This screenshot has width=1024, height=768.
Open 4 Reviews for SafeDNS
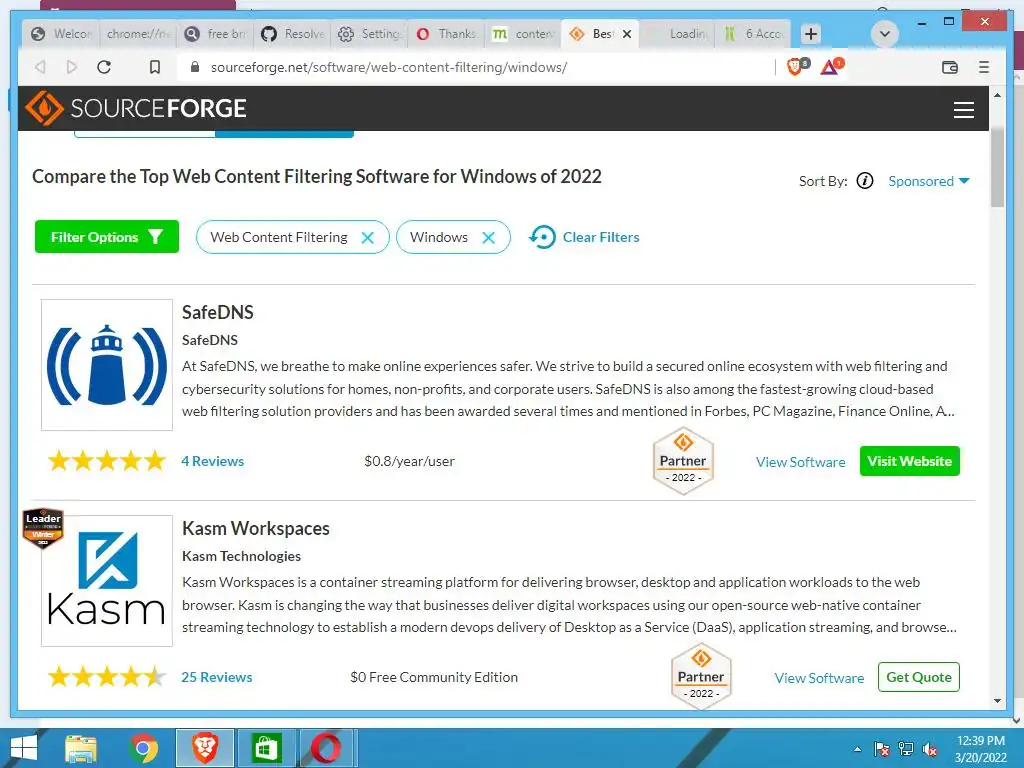[x=212, y=461]
